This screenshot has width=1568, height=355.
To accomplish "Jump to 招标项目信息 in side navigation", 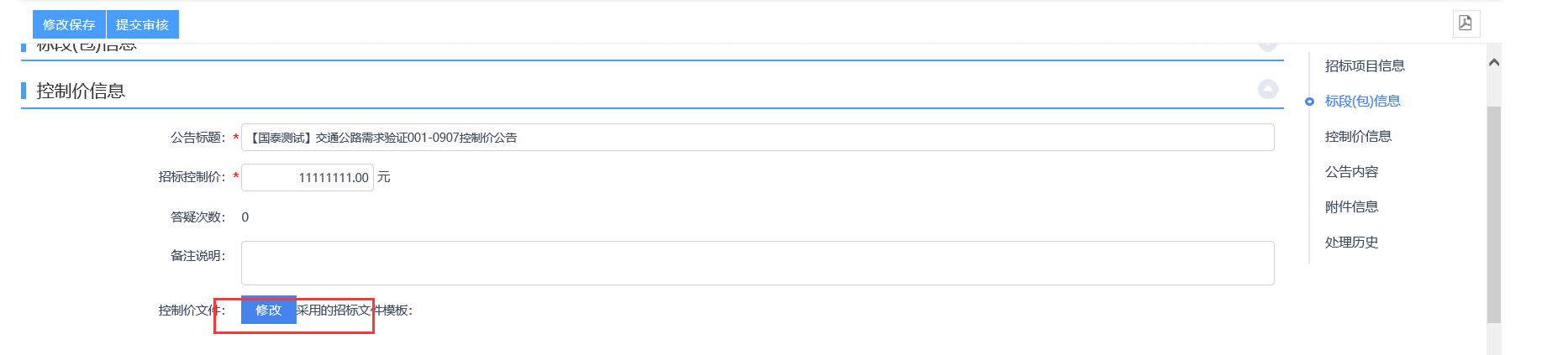I will tap(1364, 65).
